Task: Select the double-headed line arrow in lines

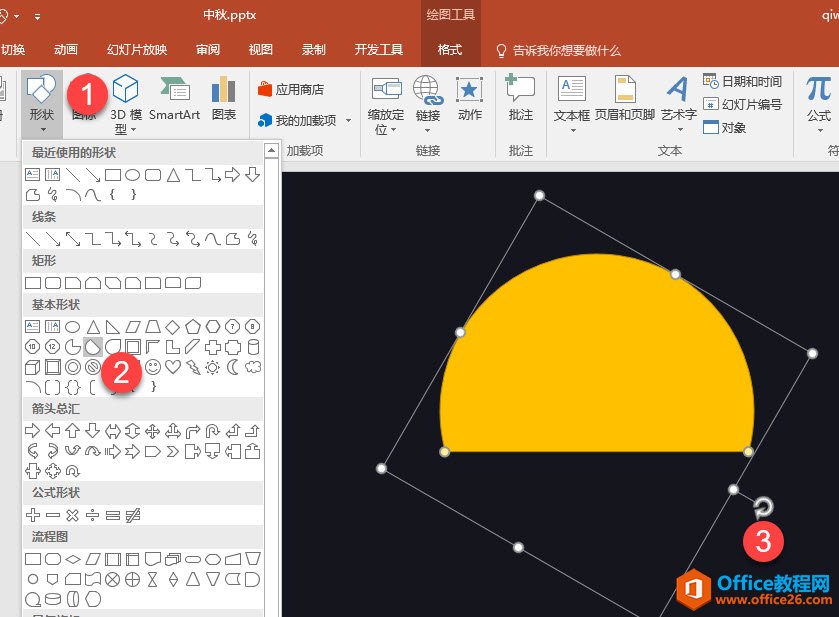Action: 73,239
